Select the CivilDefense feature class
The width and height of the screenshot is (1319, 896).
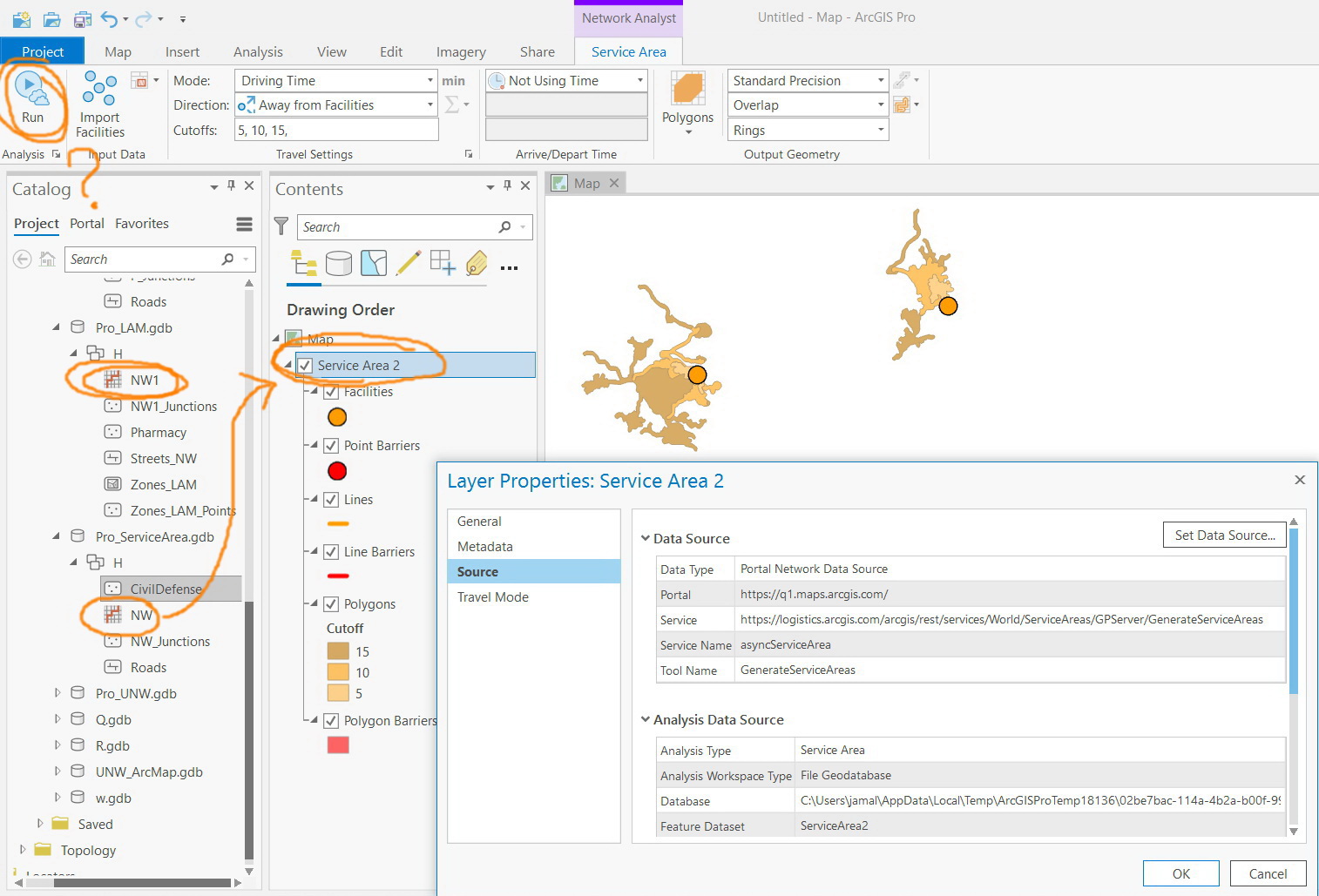(x=166, y=589)
